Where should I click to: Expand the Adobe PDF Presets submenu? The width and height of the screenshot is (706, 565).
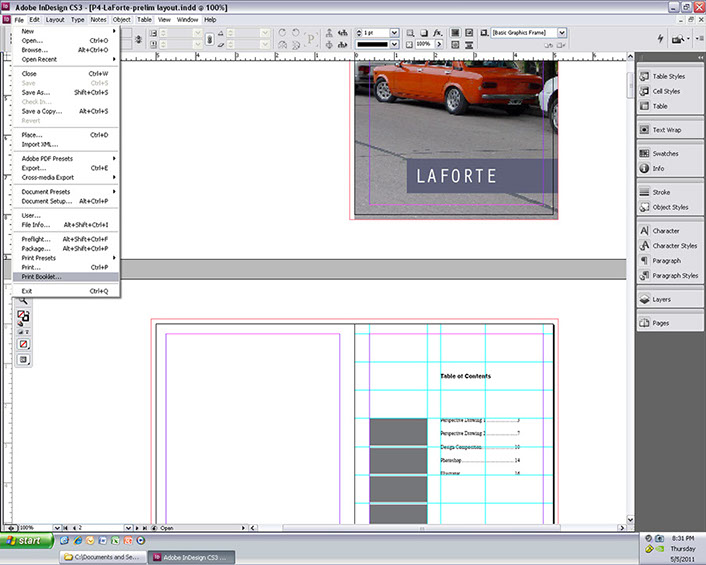pos(66,158)
